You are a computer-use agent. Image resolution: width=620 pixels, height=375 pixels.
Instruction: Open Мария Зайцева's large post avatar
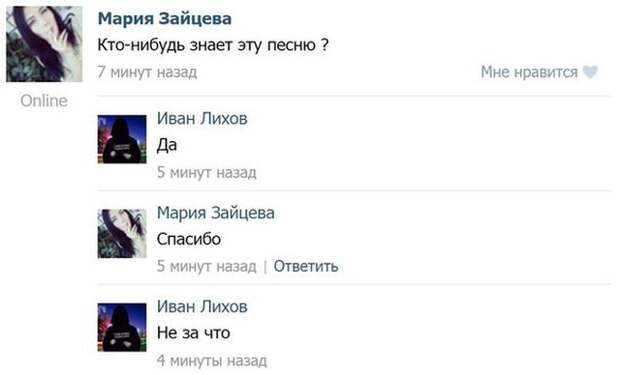[x=44, y=44]
